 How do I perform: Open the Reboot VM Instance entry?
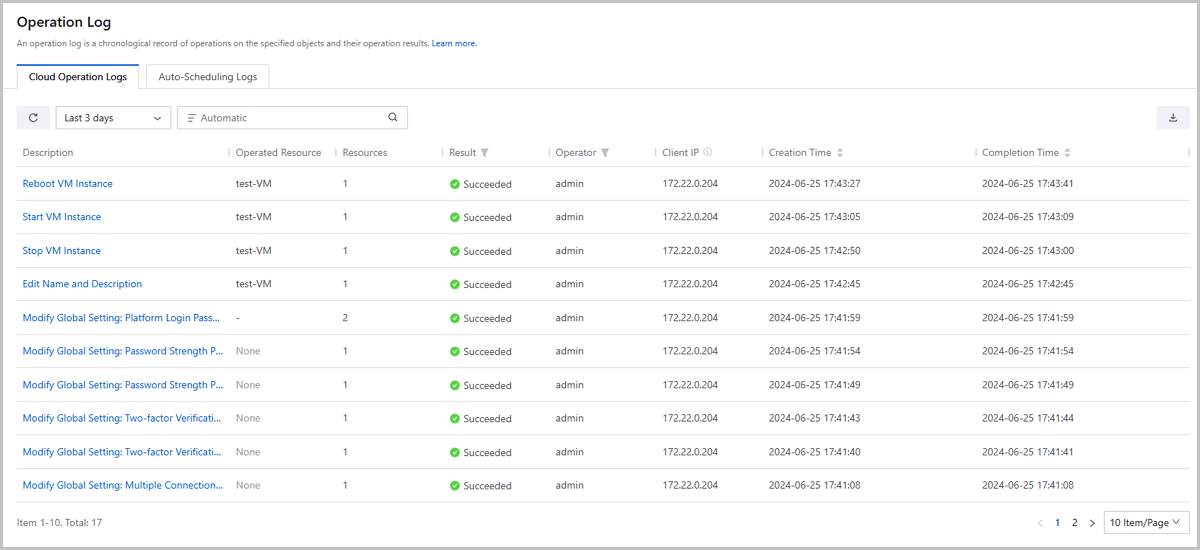click(x=67, y=184)
